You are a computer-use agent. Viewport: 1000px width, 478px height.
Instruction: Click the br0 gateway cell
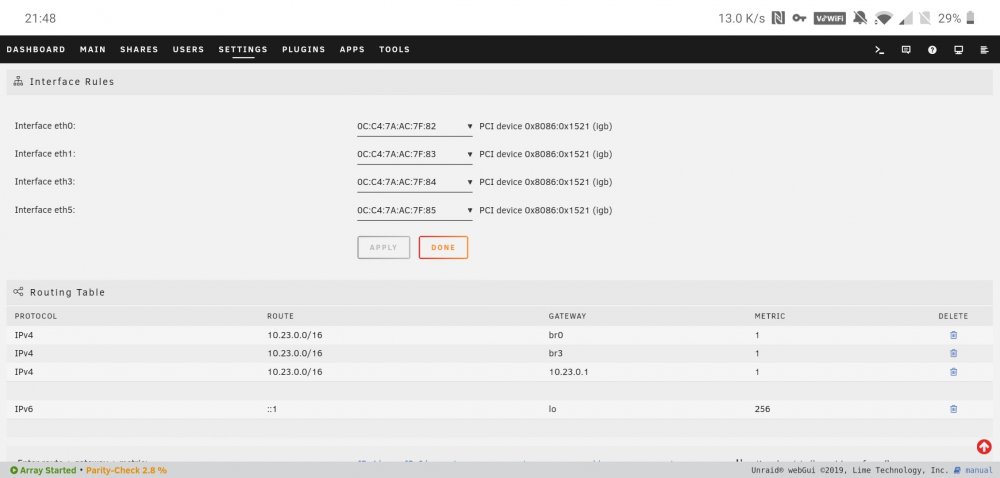(x=555, y=335)
